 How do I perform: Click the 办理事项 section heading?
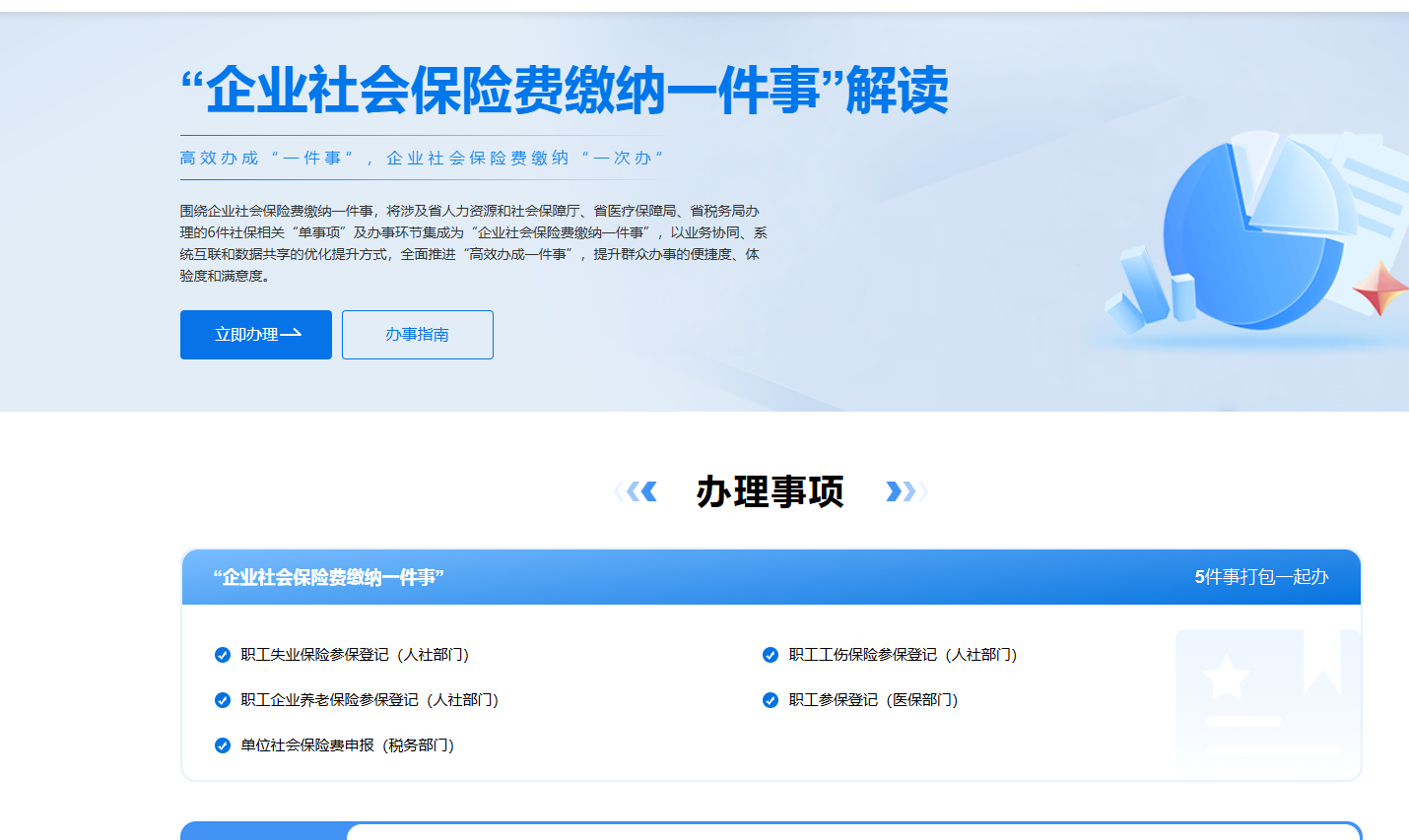coord(770,491)
